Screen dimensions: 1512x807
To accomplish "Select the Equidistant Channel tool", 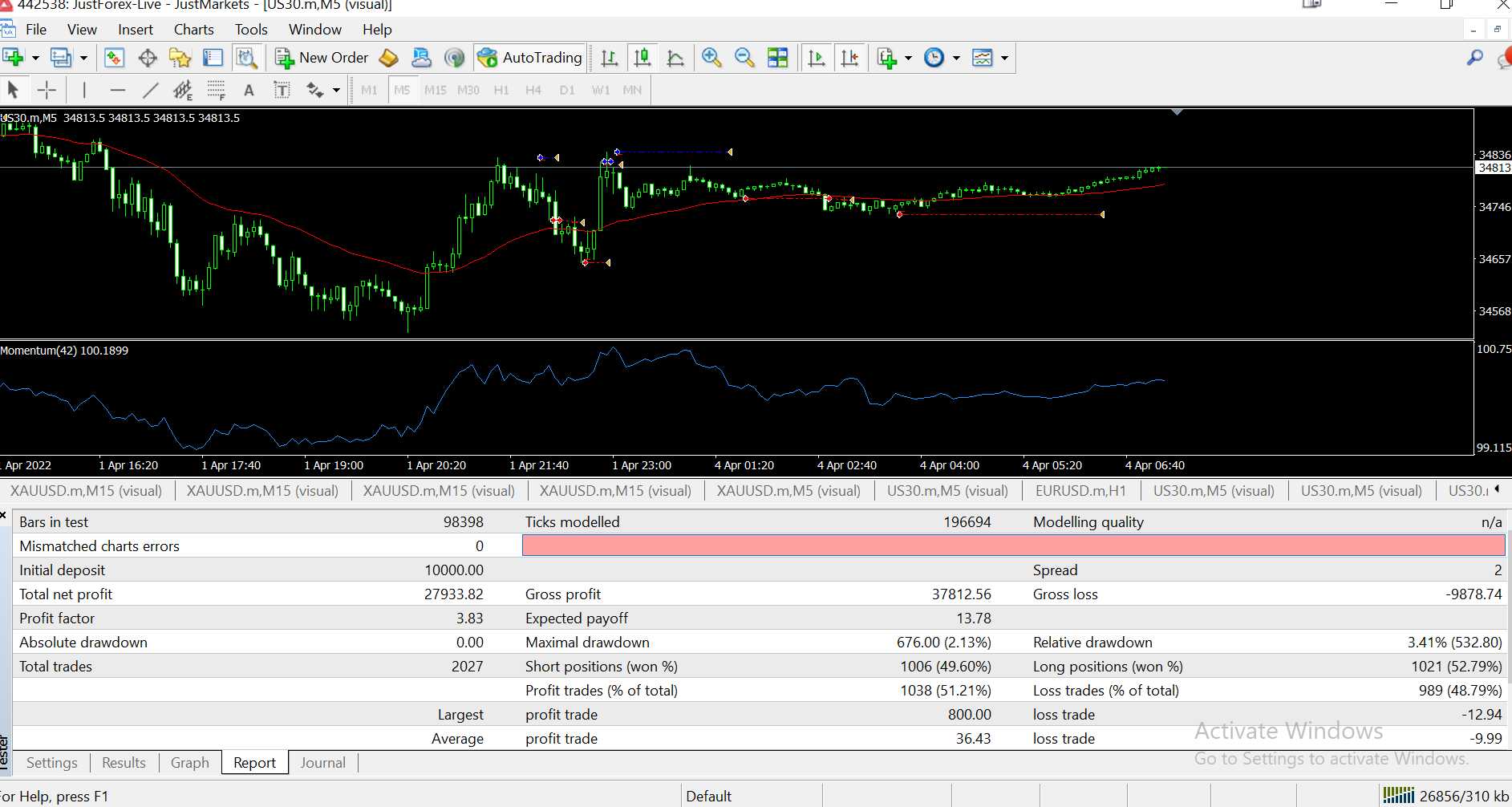I will [x=183, y=90].
